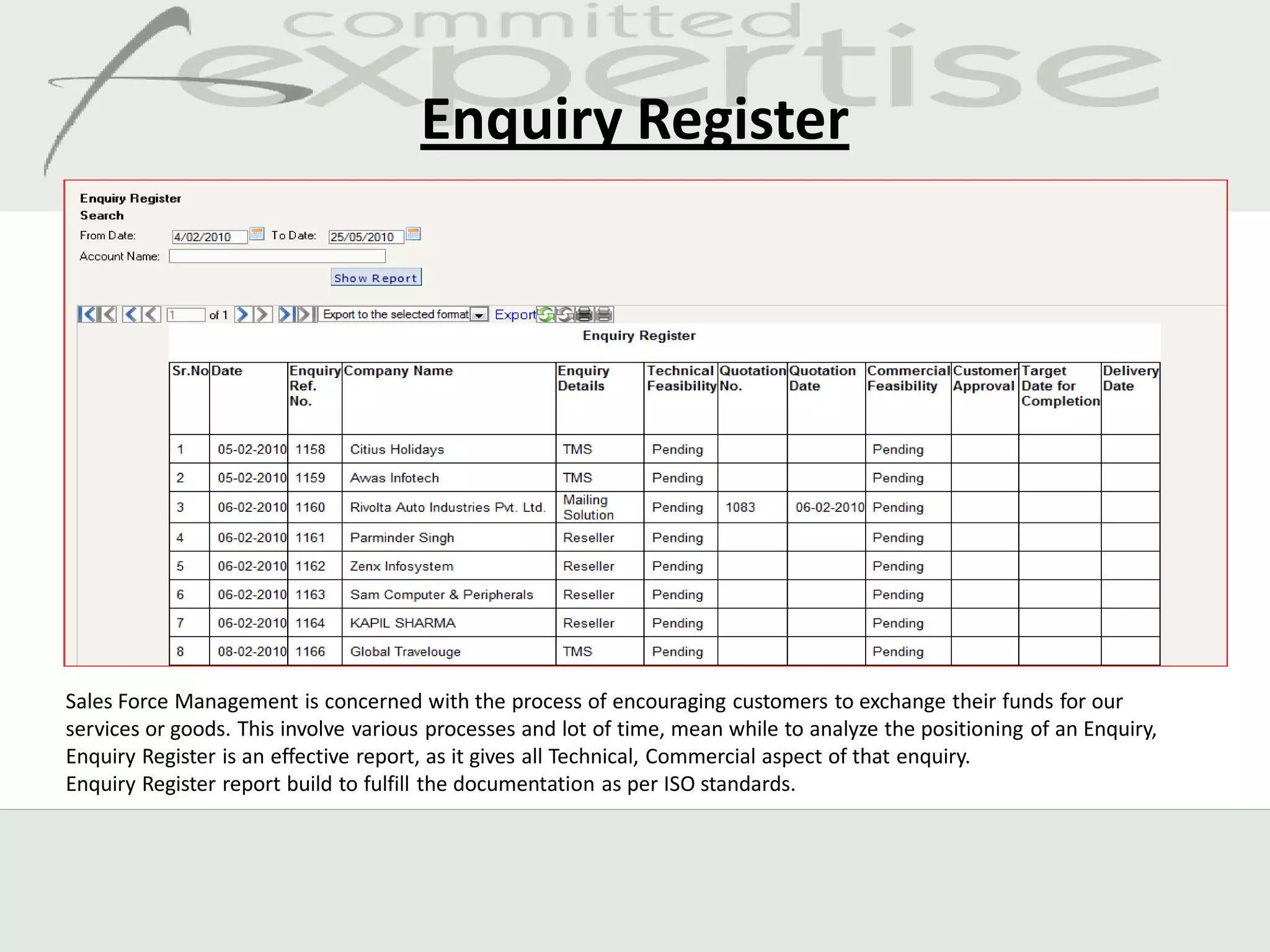
Task: Select the Parminder Singh company cell
Action: click(x=449, y=537)
